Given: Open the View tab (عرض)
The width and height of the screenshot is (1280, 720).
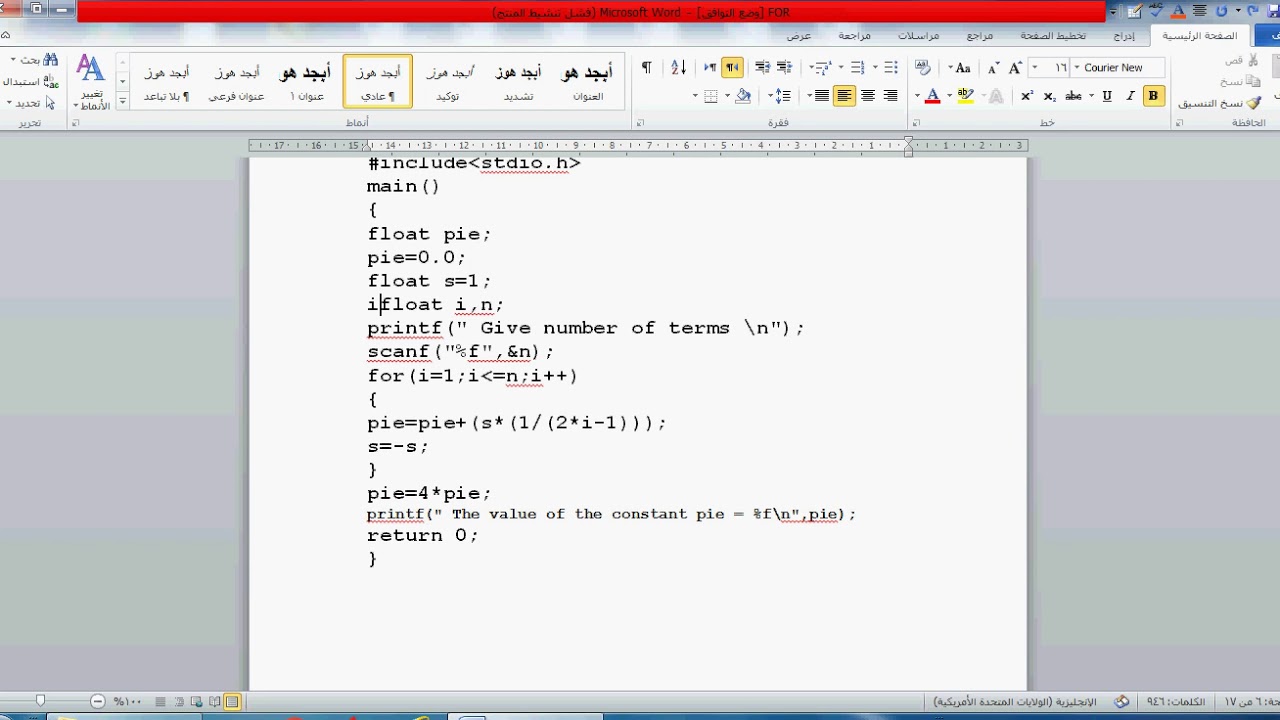Looking at the screenshot, I should click(798, 36).
